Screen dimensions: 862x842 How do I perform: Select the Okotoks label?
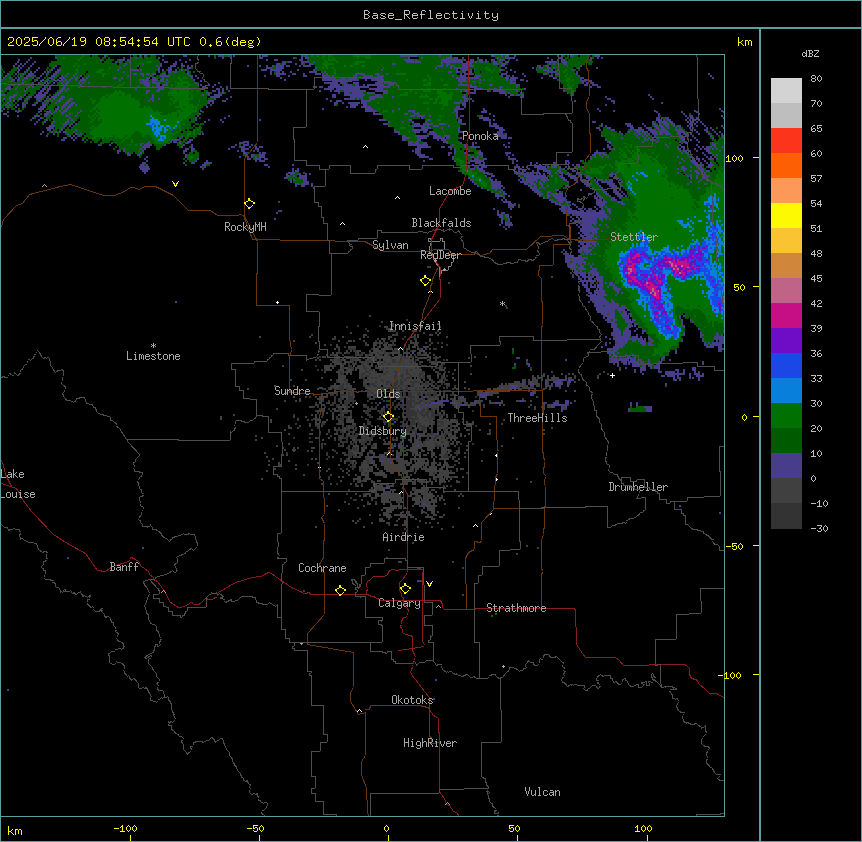[x=412, y=700]
